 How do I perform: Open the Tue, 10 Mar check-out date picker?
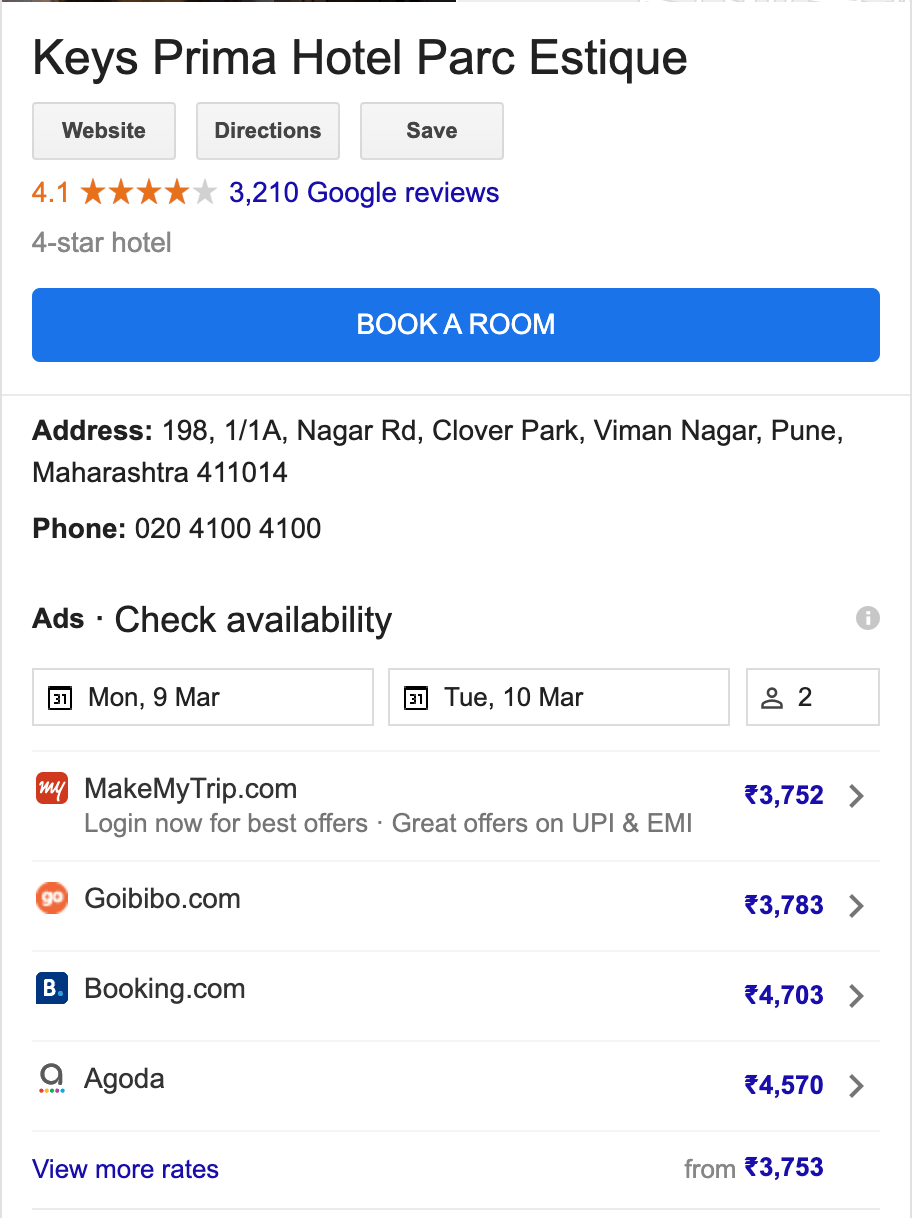click(559, 697)
